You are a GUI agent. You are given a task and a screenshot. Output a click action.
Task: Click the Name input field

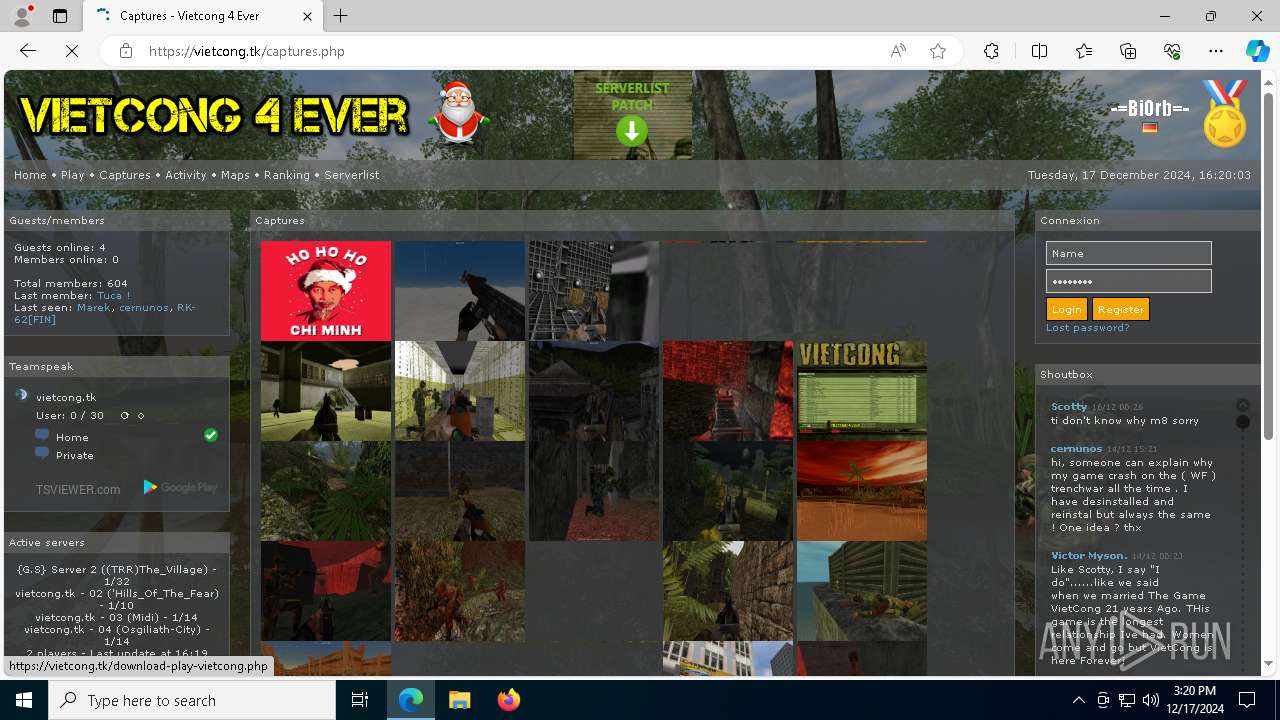tap(1128, 253)
